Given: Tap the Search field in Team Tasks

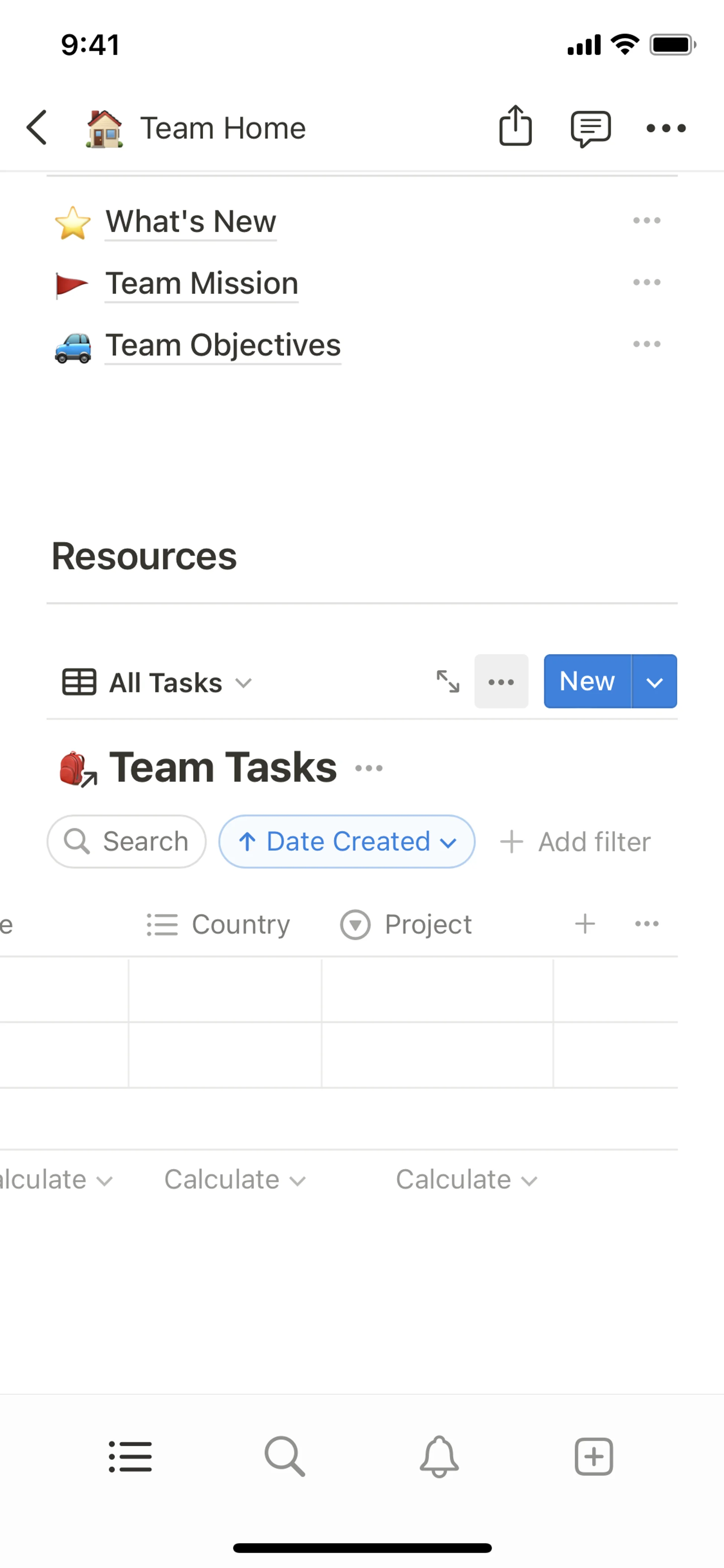Looking at the screenshot, I should pos(127,841).
